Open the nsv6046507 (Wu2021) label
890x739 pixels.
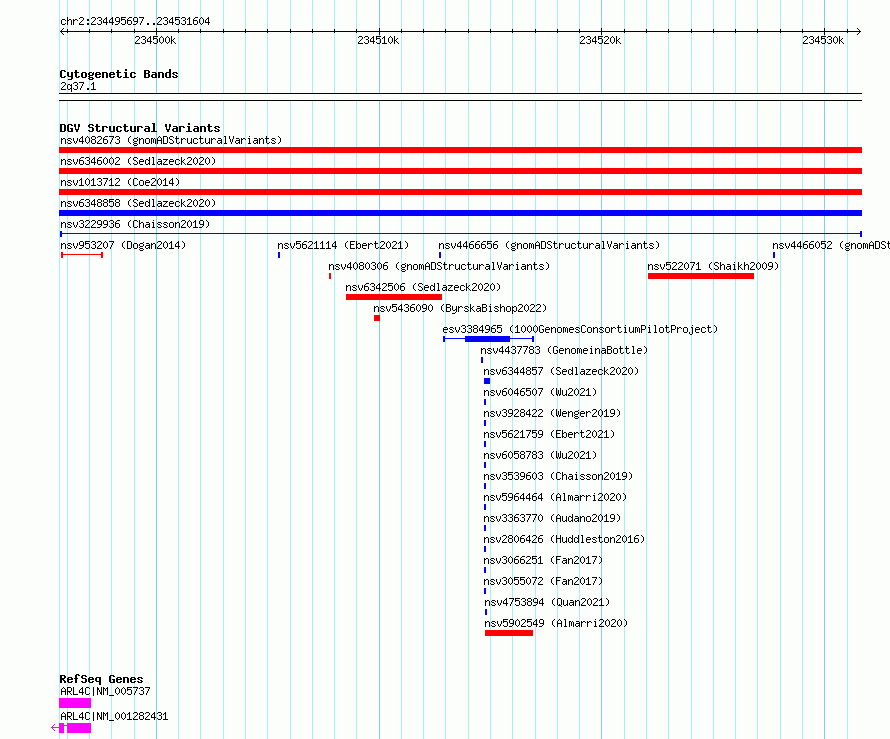(540, 392)
